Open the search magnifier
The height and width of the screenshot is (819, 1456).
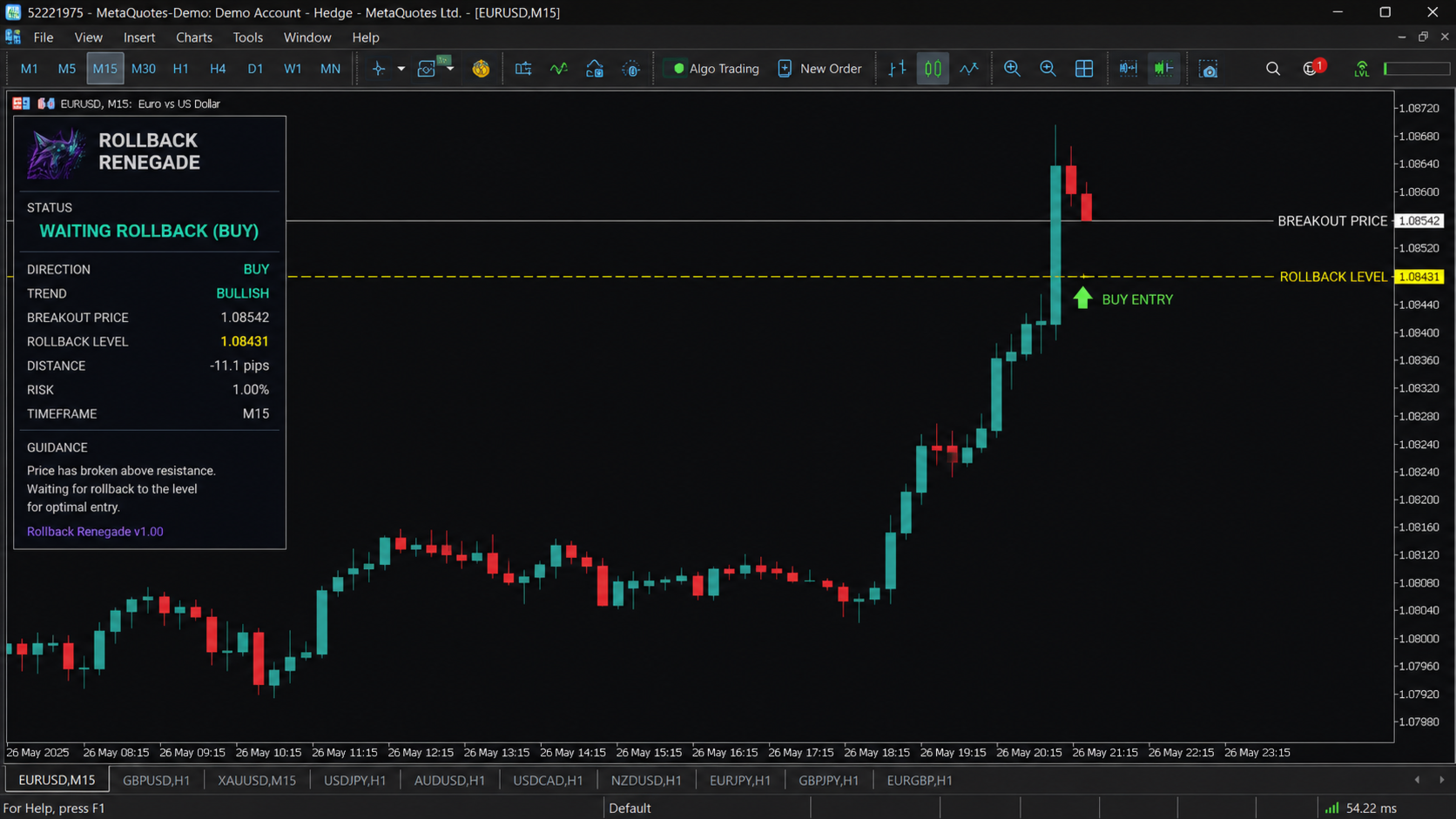tap(1273, 69)
